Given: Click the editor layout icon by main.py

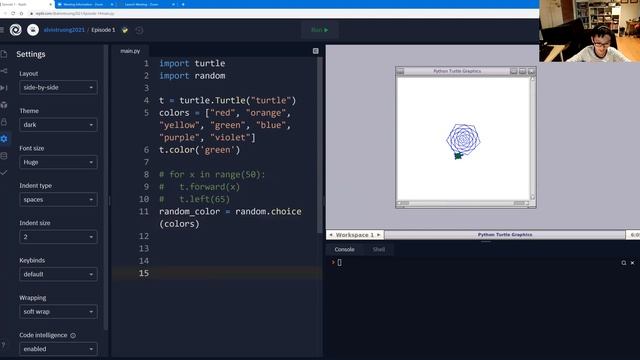Looking at the screenshot, I should 316,51.
